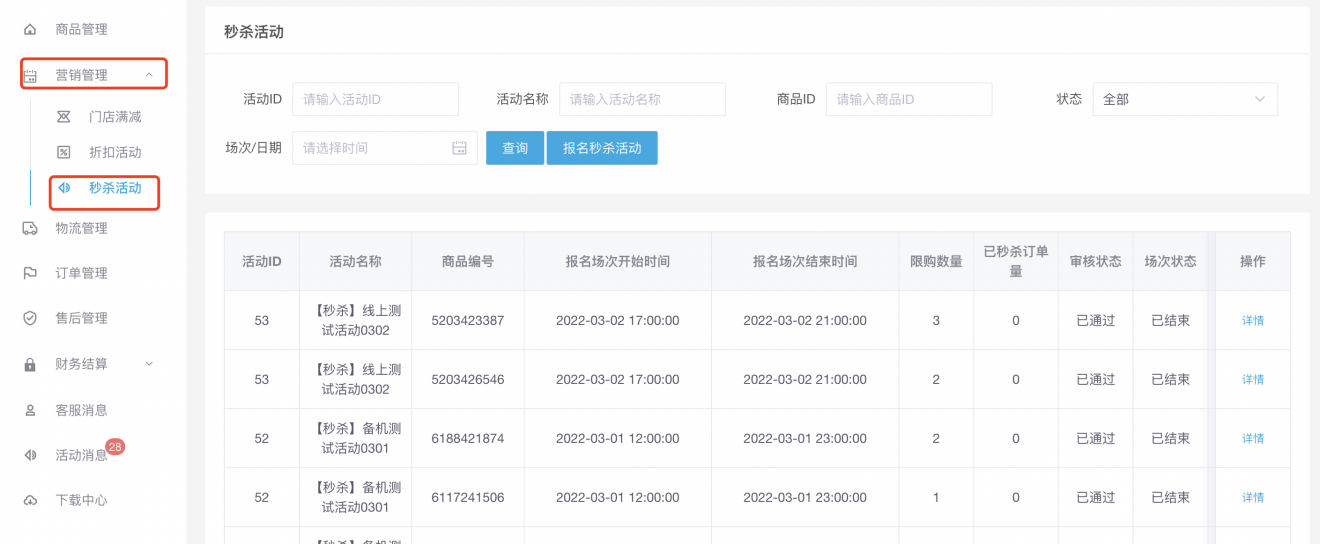Click the shield icon beside 售后管理
This screenshot has height=545, width=1320.
30,318
